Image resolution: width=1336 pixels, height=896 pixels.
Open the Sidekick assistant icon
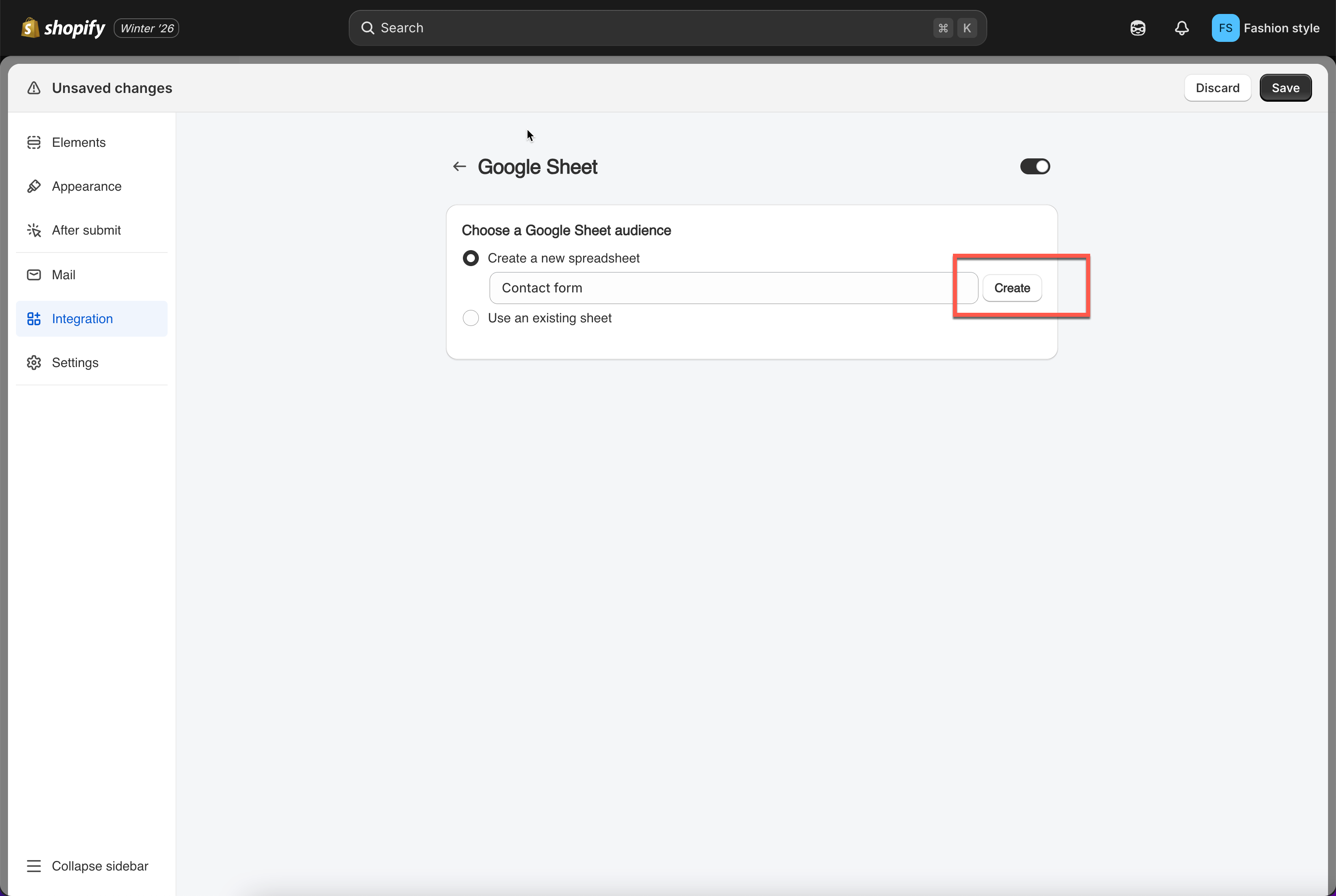tap(1137, 28)
